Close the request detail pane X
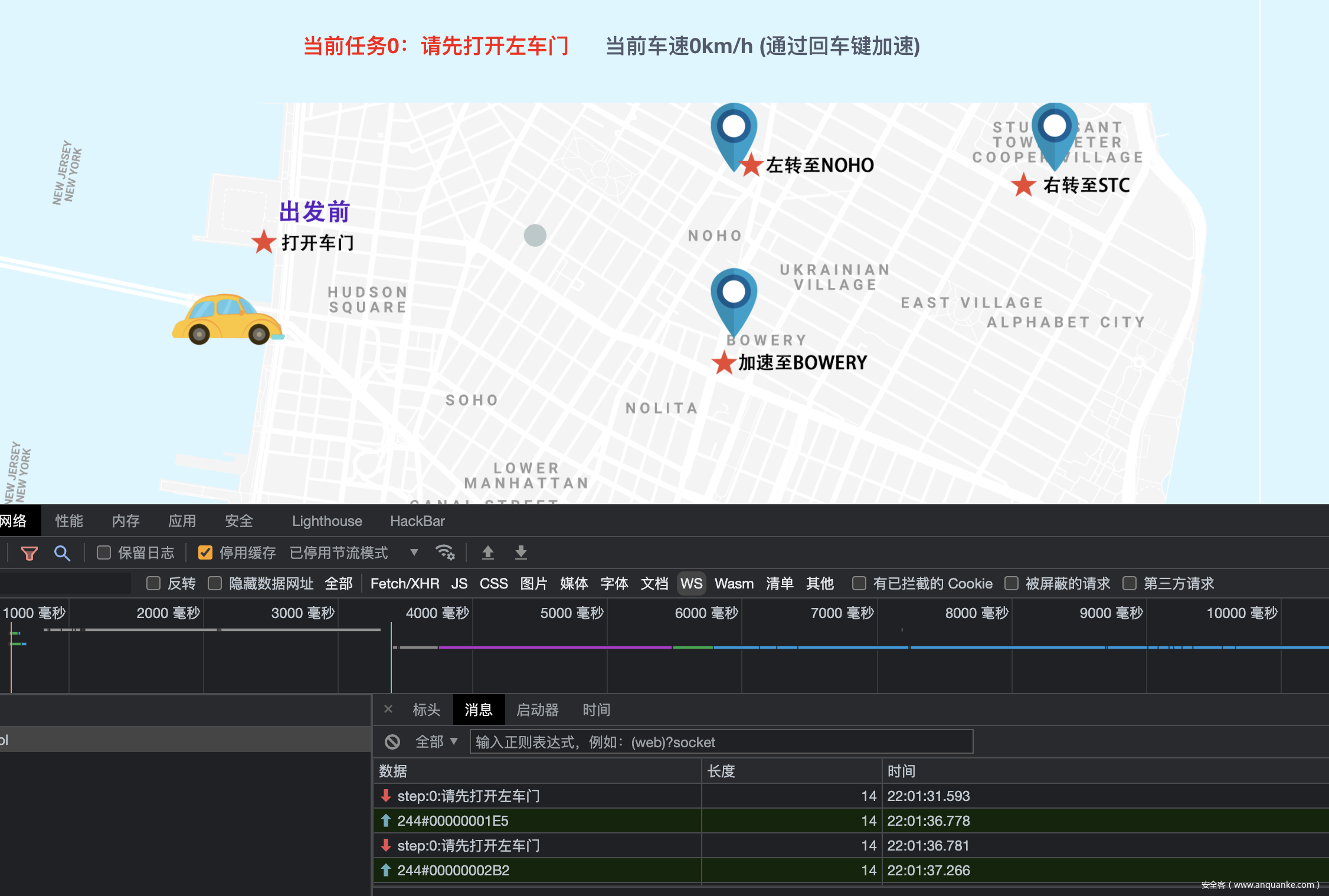This screenshot has width=1329, height=896. pos(388,709)
